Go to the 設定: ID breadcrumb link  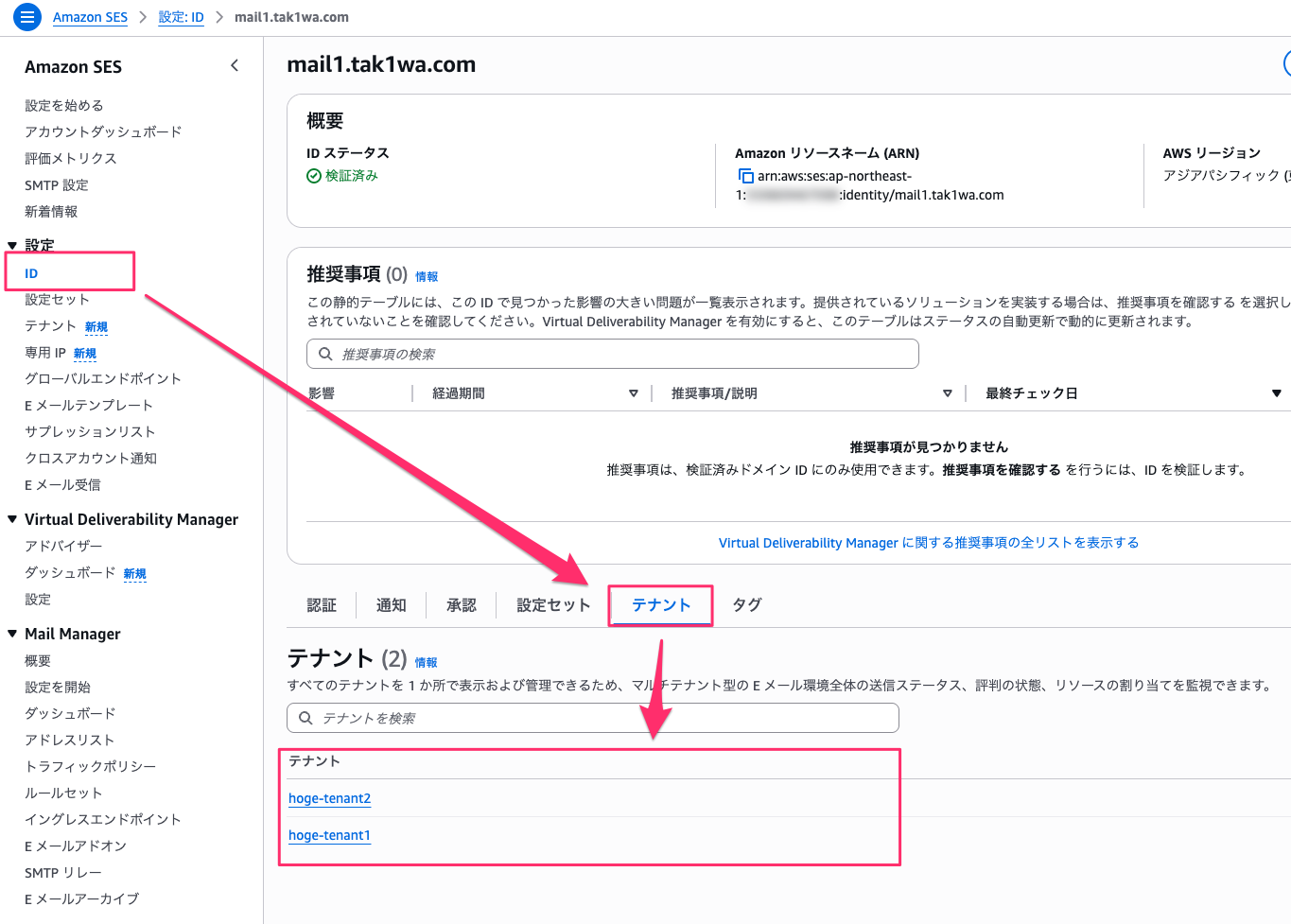pos(181,17)
